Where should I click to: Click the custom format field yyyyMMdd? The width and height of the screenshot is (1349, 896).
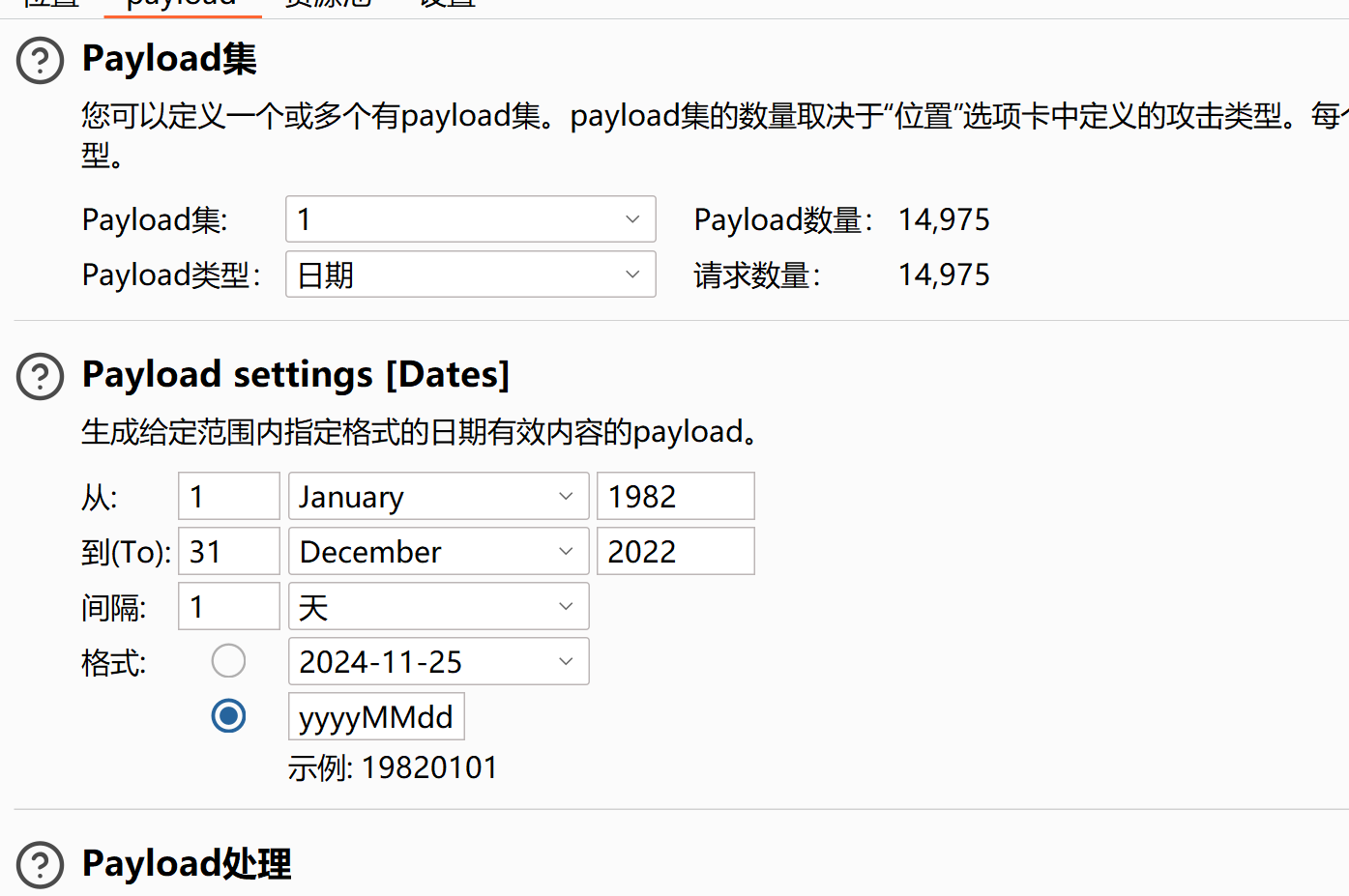376,716
